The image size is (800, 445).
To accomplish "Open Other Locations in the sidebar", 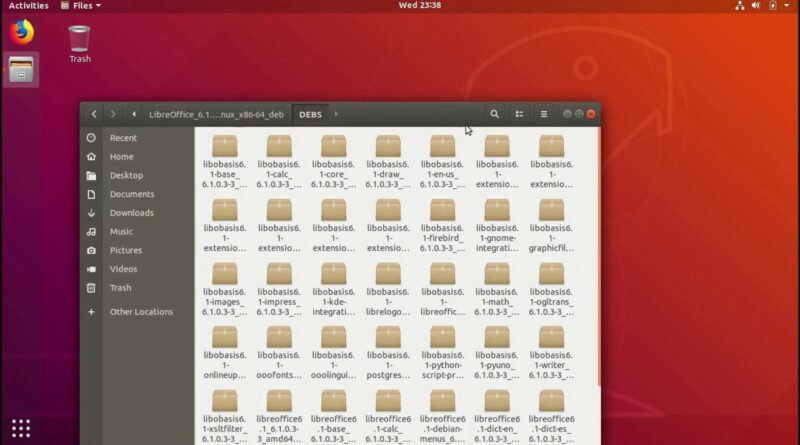I will pos(138,312).
